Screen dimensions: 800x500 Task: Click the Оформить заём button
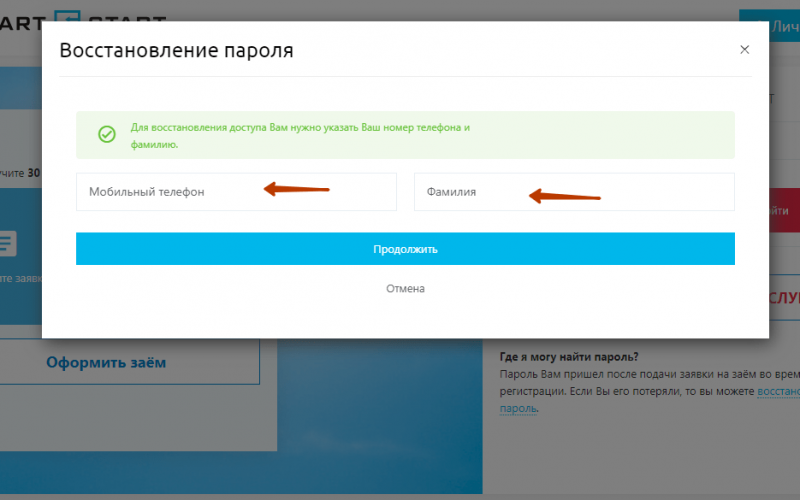coord(106,362)
